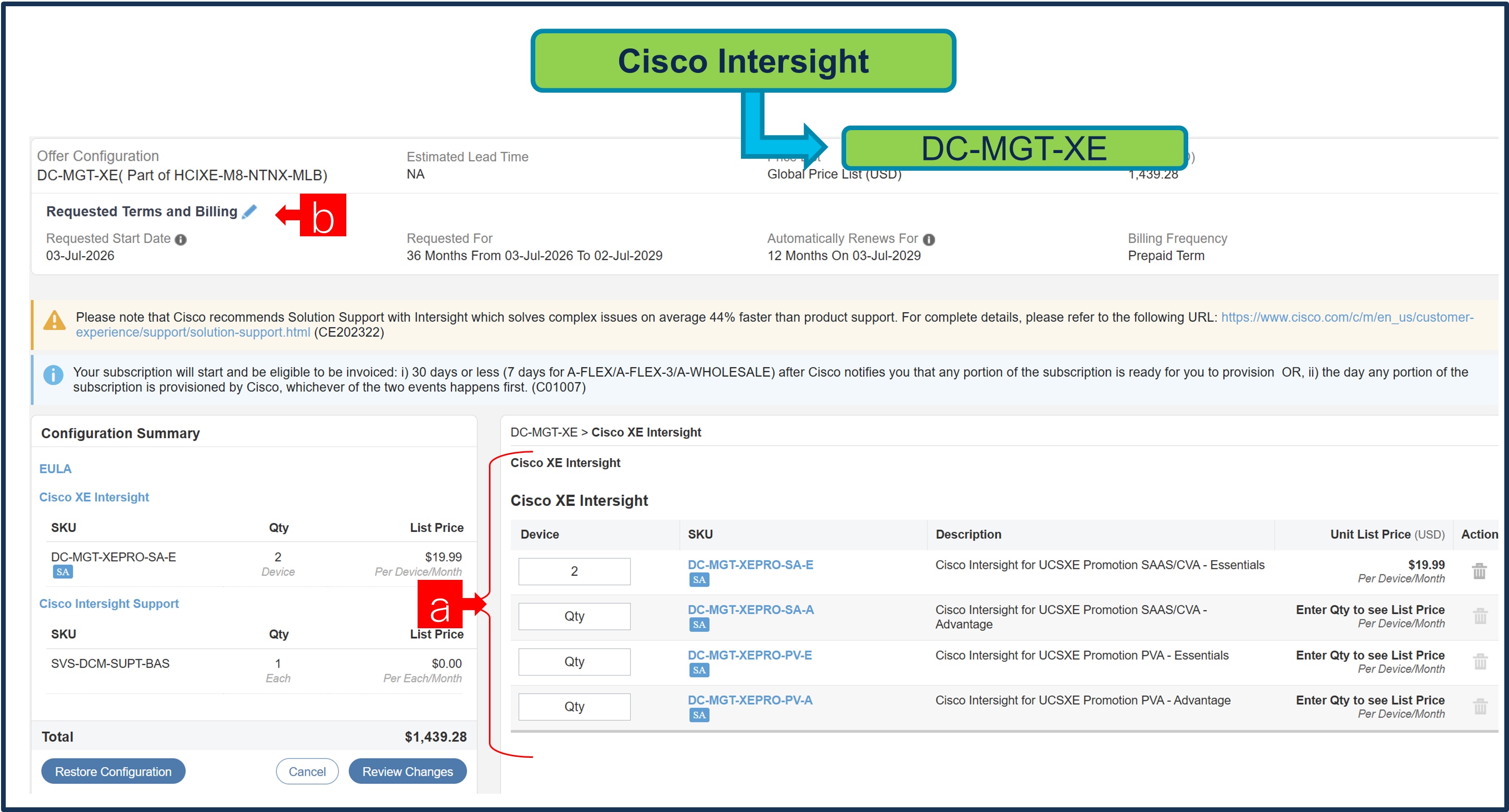Screen dimensions: 1509x812
Task: Open the EULA link in Configuration Summary
Action: point(55,469)
